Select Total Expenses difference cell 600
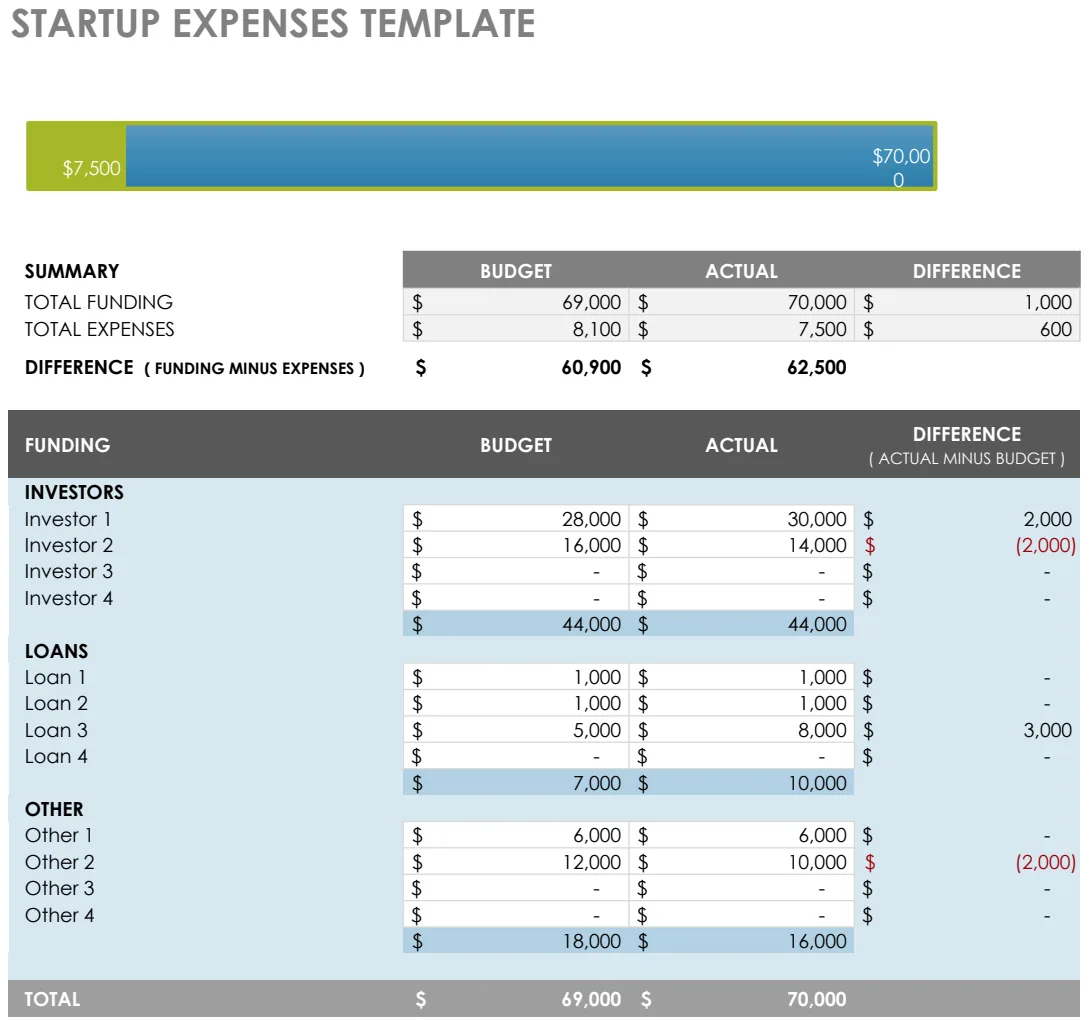 point(967,329)
